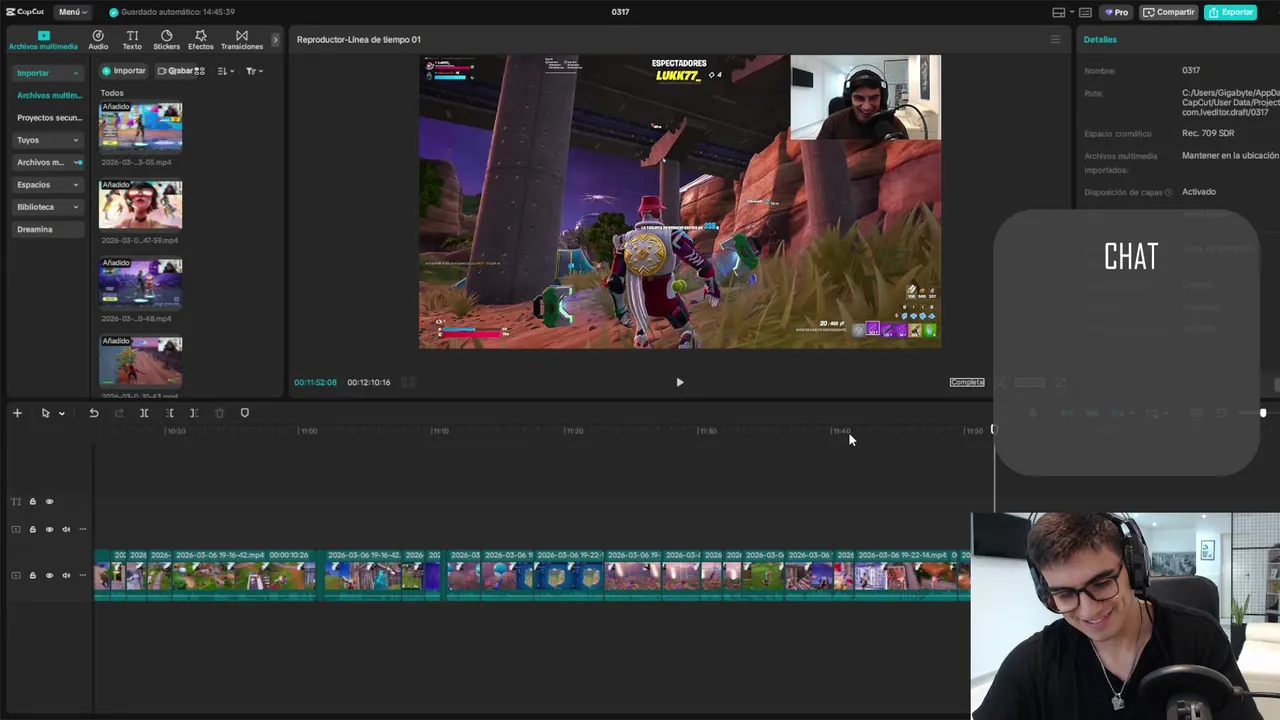Image resolution: width=1280 pixels, height=720 pixels.
Task: Add a marker with shield icon
Action: click(244, 413)
